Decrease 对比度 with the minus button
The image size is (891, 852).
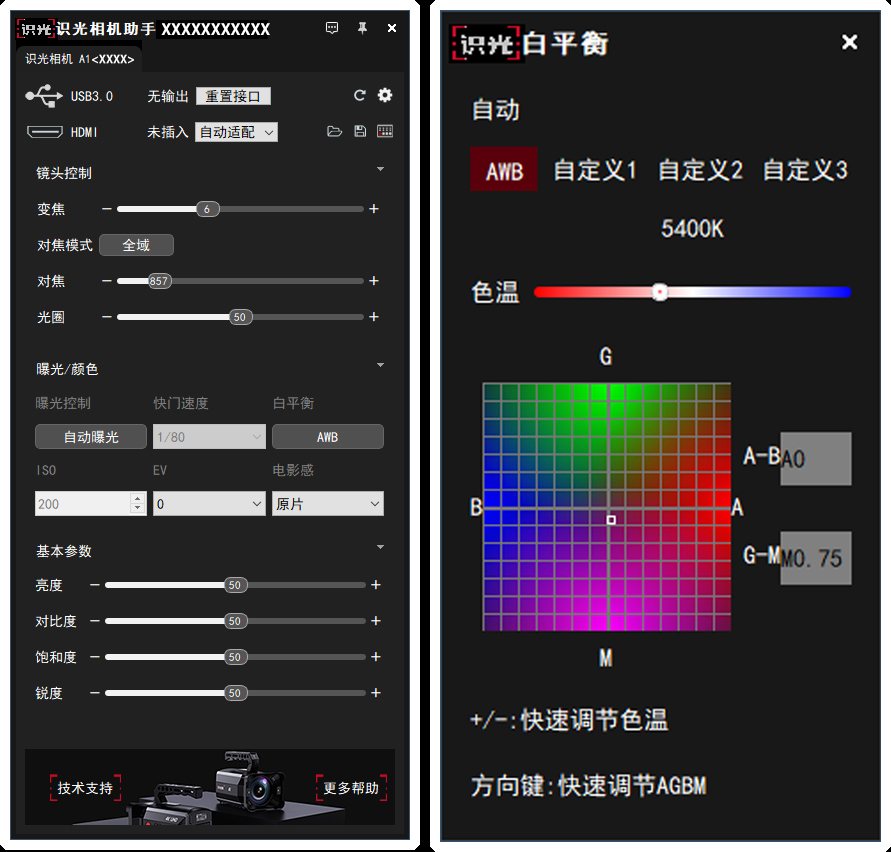click(x=94, y=621)
